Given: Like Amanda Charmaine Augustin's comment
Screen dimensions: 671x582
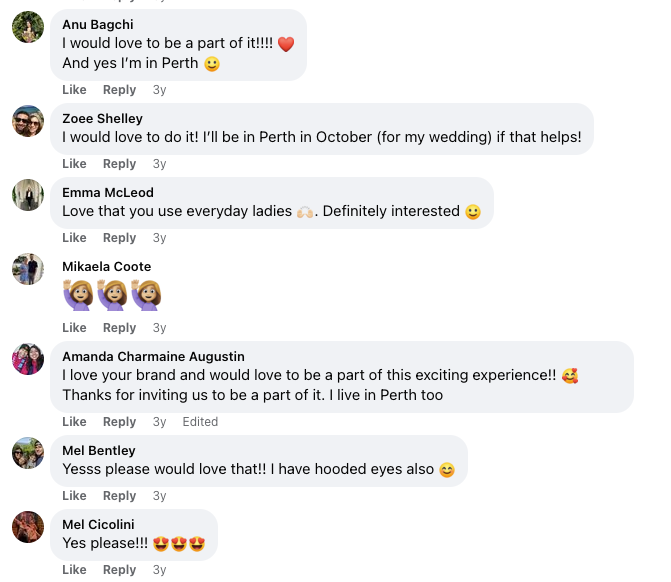Looking at the screenshot, I should [x=74, y=422].
